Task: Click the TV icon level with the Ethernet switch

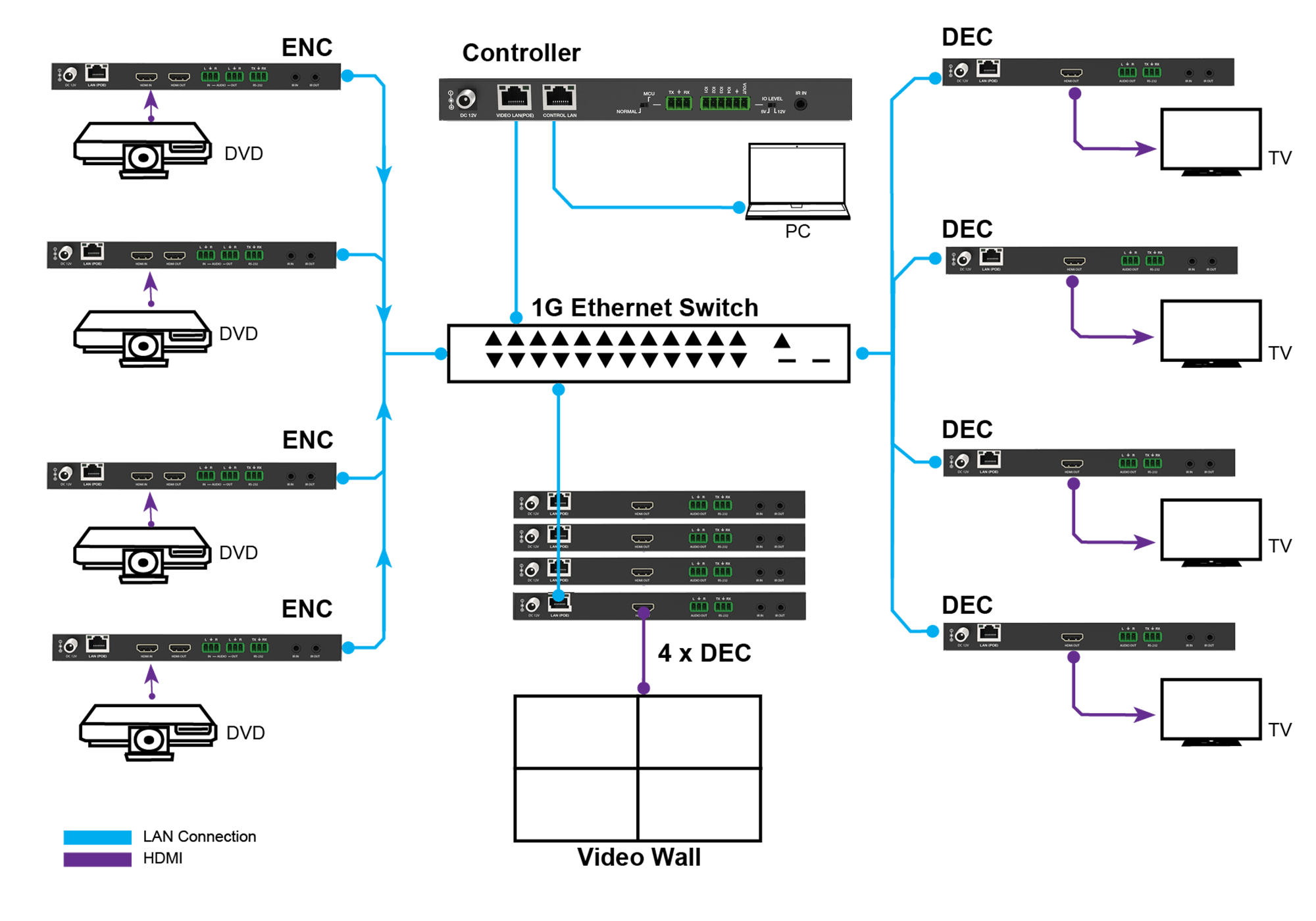Action: click(1211, 334)
